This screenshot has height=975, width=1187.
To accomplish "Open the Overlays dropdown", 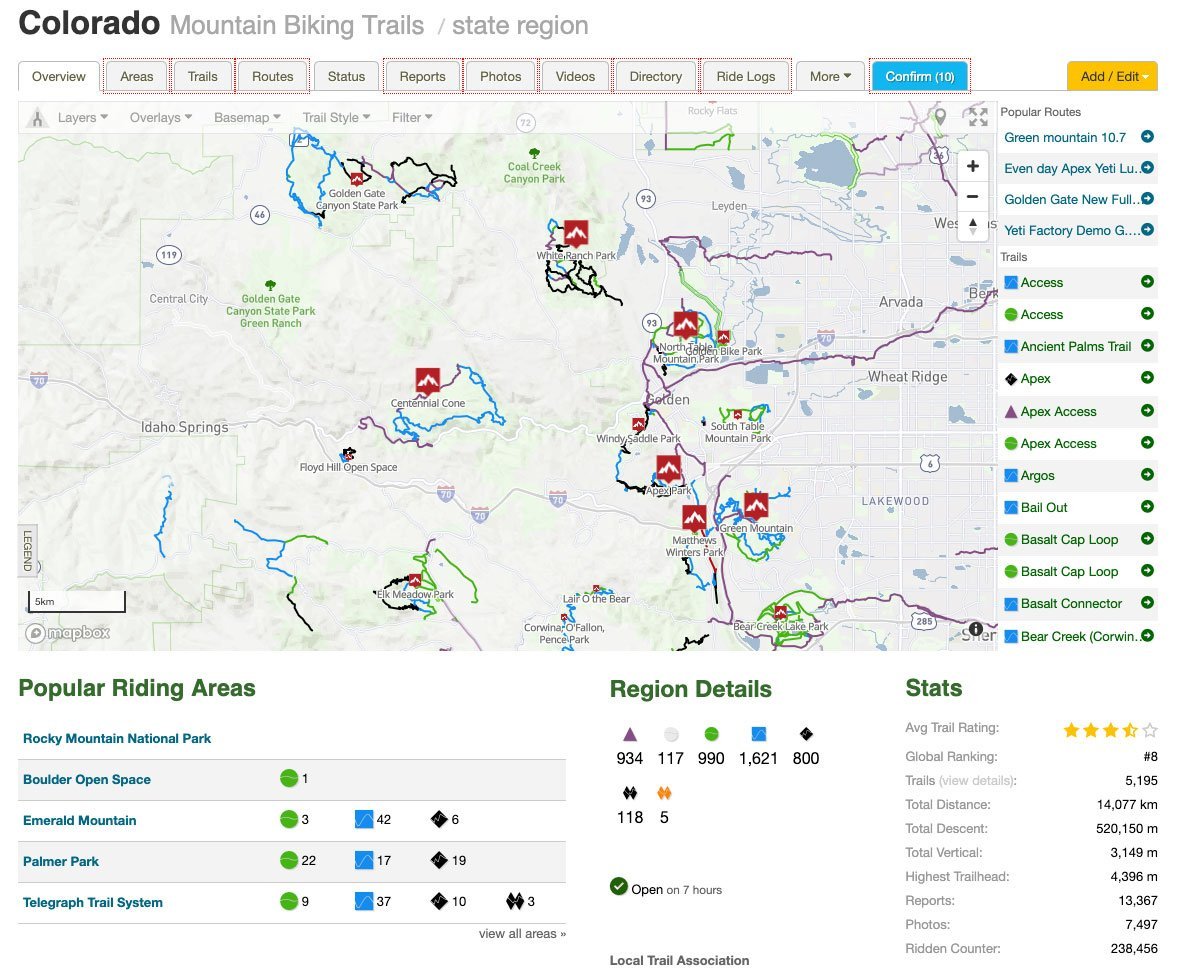I will coord(160,117).
